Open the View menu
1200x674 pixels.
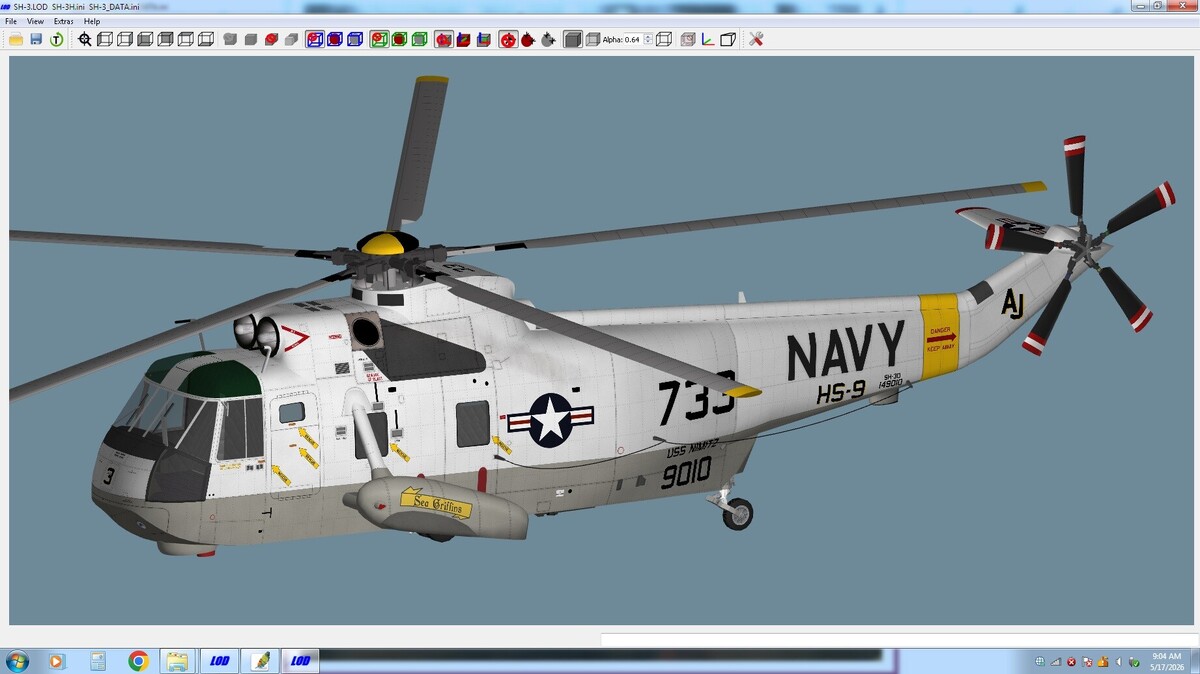pos(35,21)
